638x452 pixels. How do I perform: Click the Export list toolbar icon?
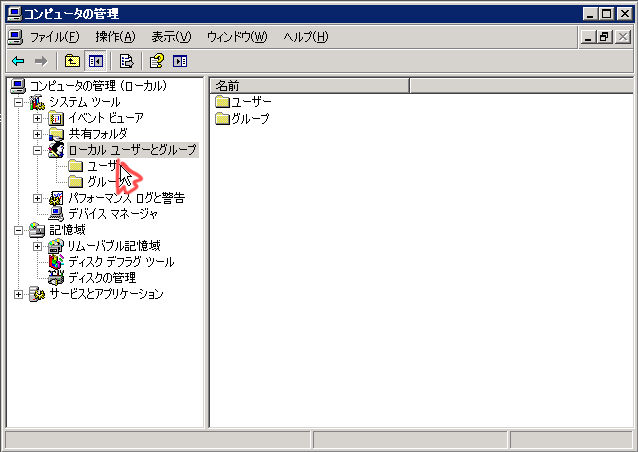click(126, 61)
